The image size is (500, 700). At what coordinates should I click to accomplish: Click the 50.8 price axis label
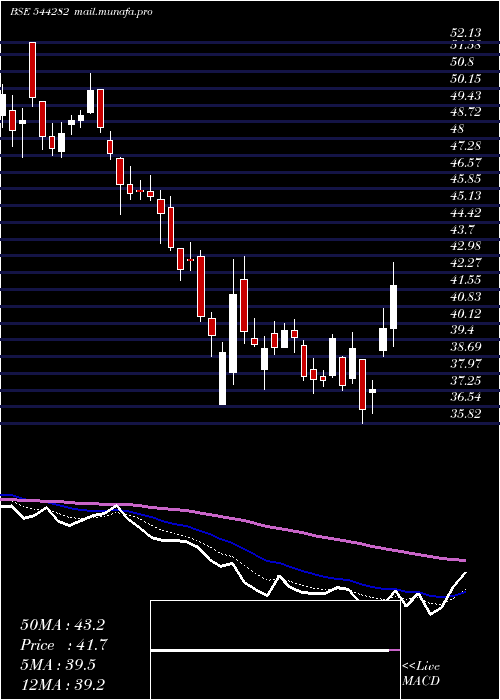tap(462, 62)
